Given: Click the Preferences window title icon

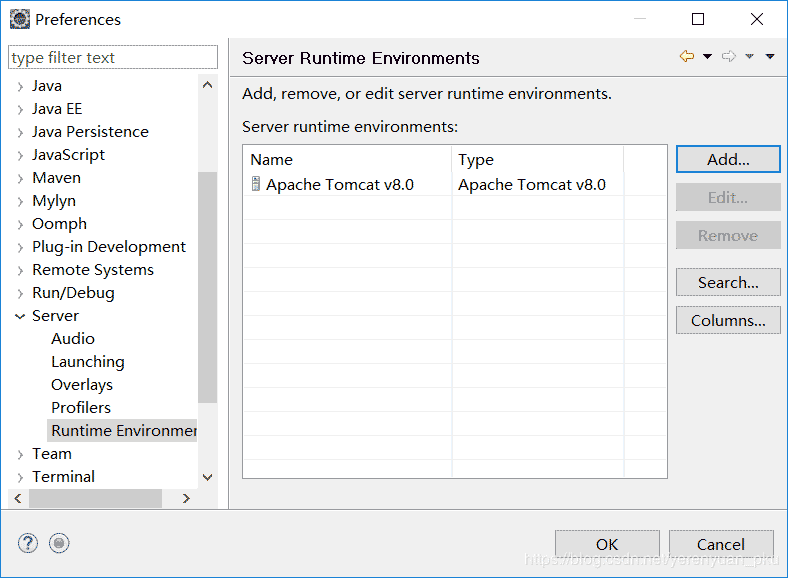Looking at the screenshot, I should point(20,19).
